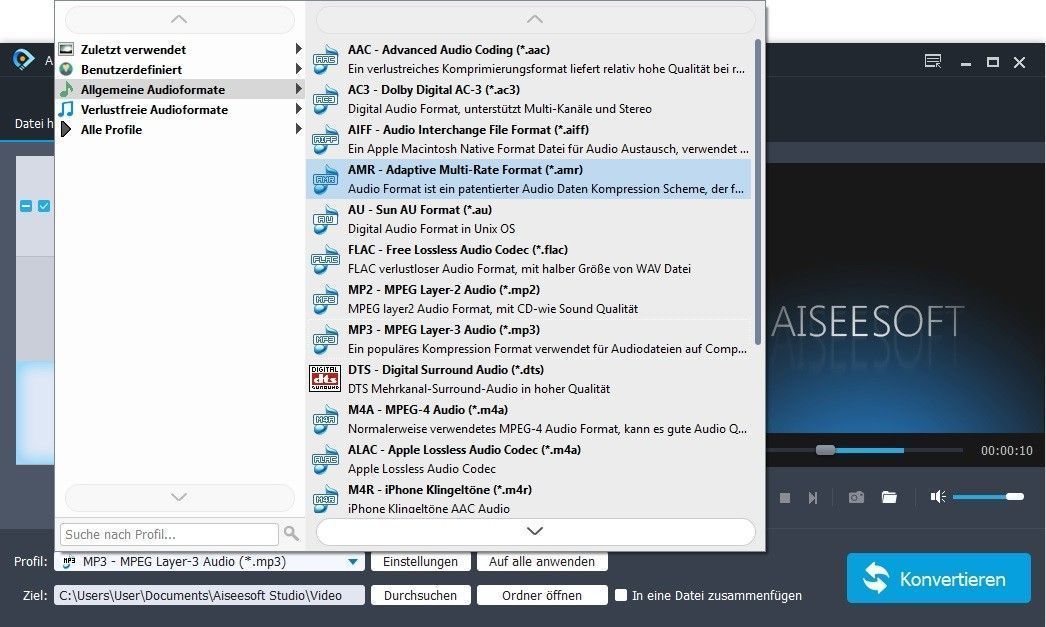Enable 'In eine Datei zusammenfügen' checkbox

click(x=621, y=595)
